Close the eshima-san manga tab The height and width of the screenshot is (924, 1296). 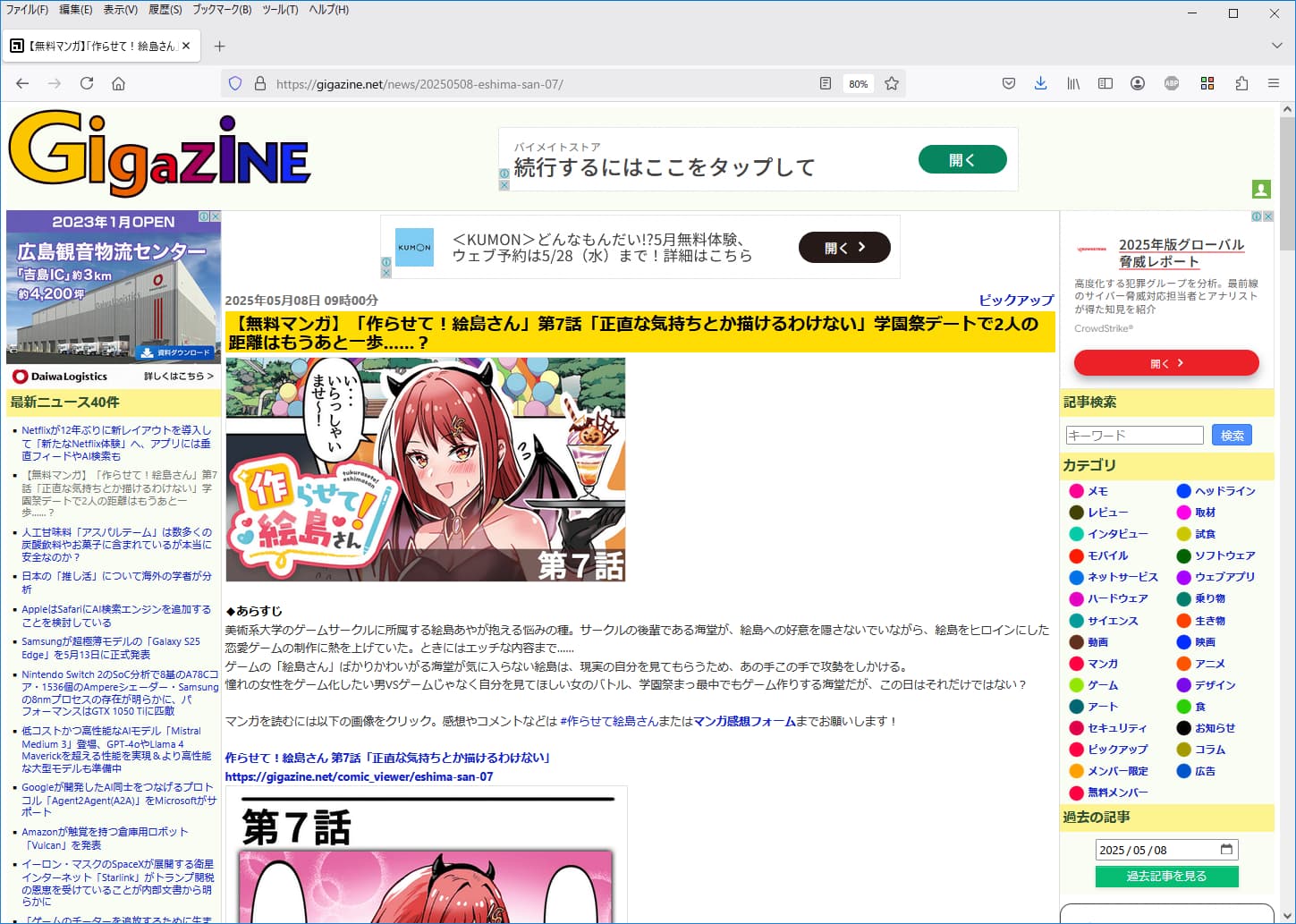click(x=186, y=46)
